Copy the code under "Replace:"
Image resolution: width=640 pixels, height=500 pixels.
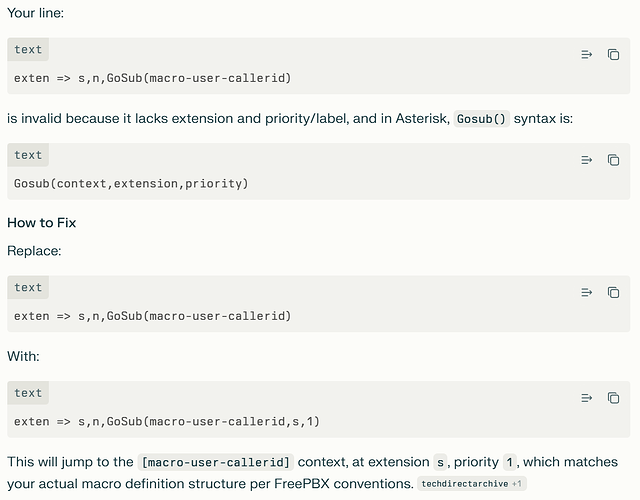pyautogui.click(x=613, y=293)
